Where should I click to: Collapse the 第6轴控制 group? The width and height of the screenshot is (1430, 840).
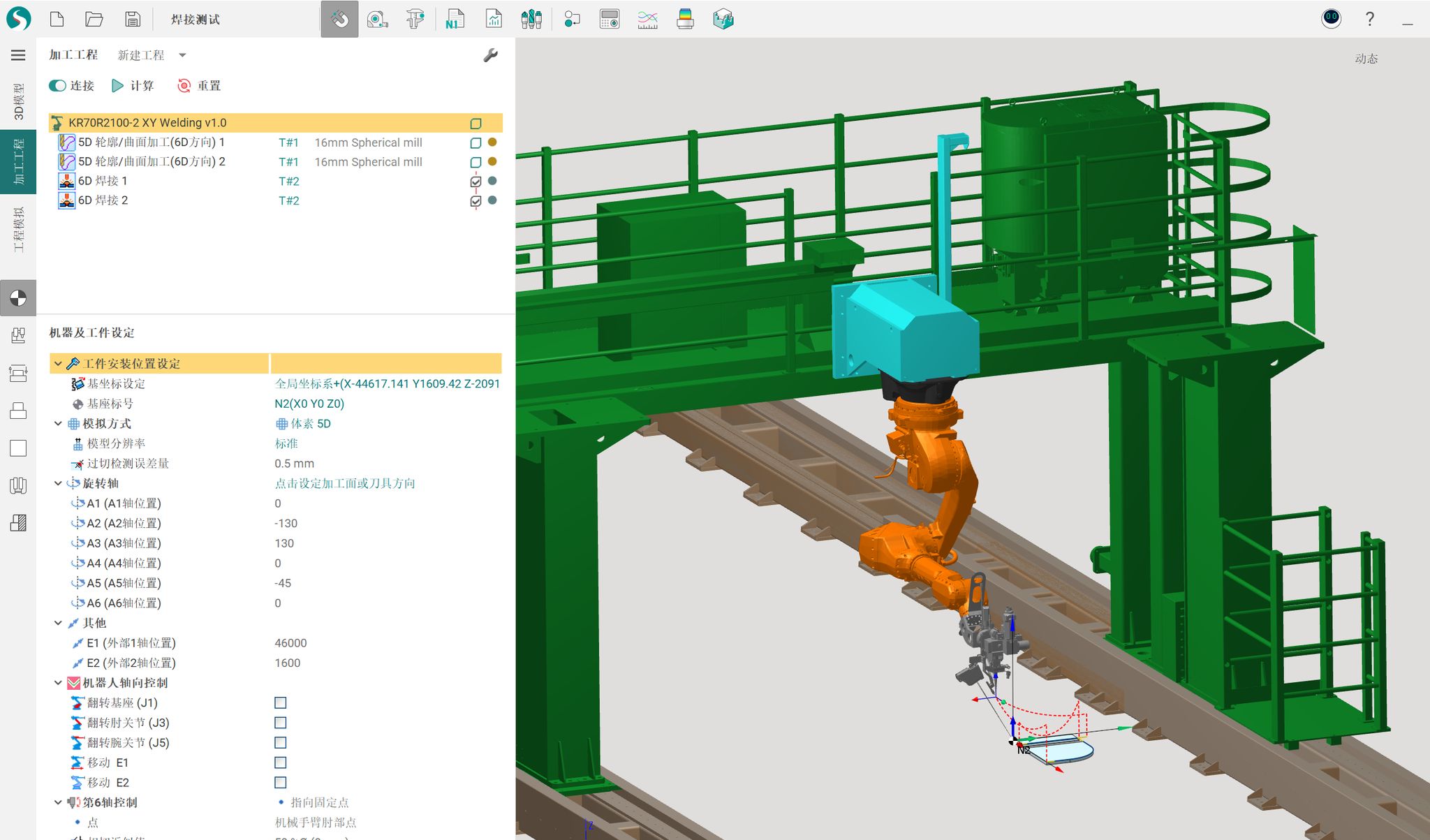click(58, 802)
